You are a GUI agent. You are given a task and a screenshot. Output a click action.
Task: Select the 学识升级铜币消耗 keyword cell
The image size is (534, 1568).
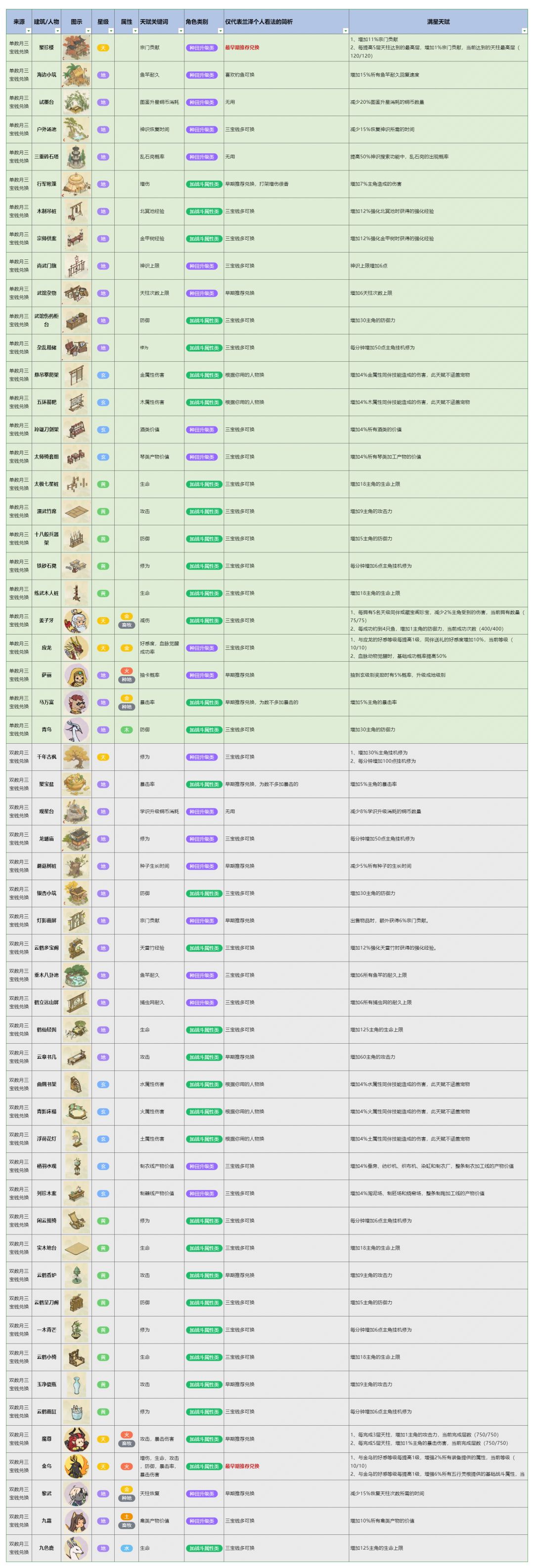point(161,811)
